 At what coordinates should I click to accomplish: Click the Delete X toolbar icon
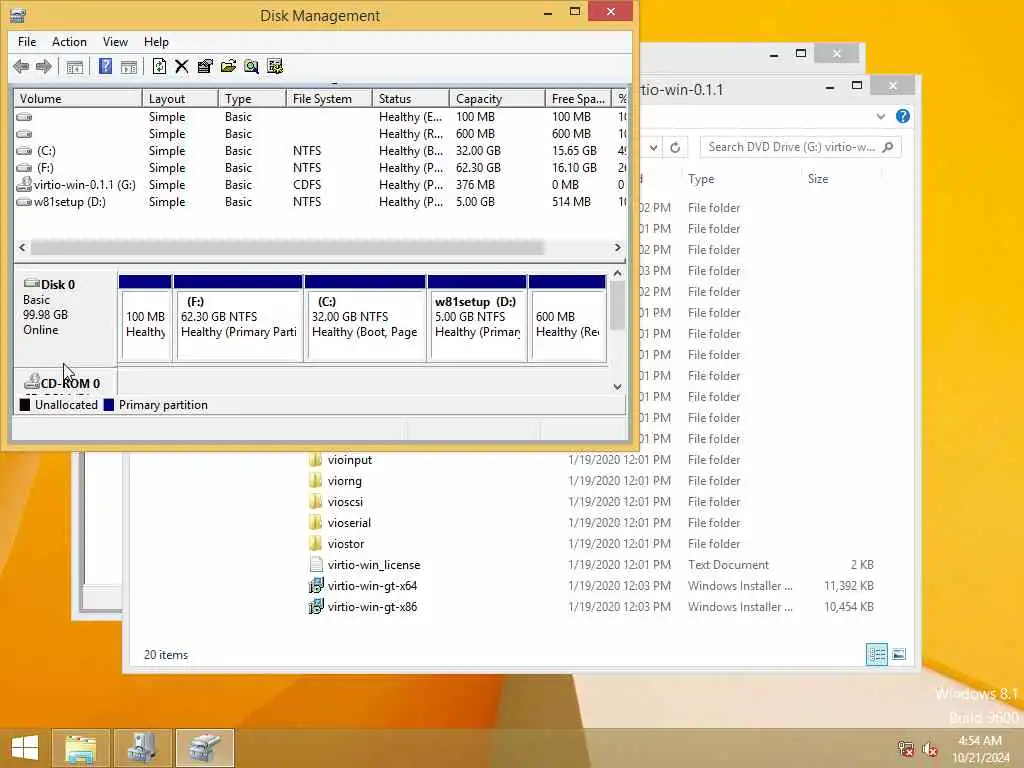(x=182, y=66)
